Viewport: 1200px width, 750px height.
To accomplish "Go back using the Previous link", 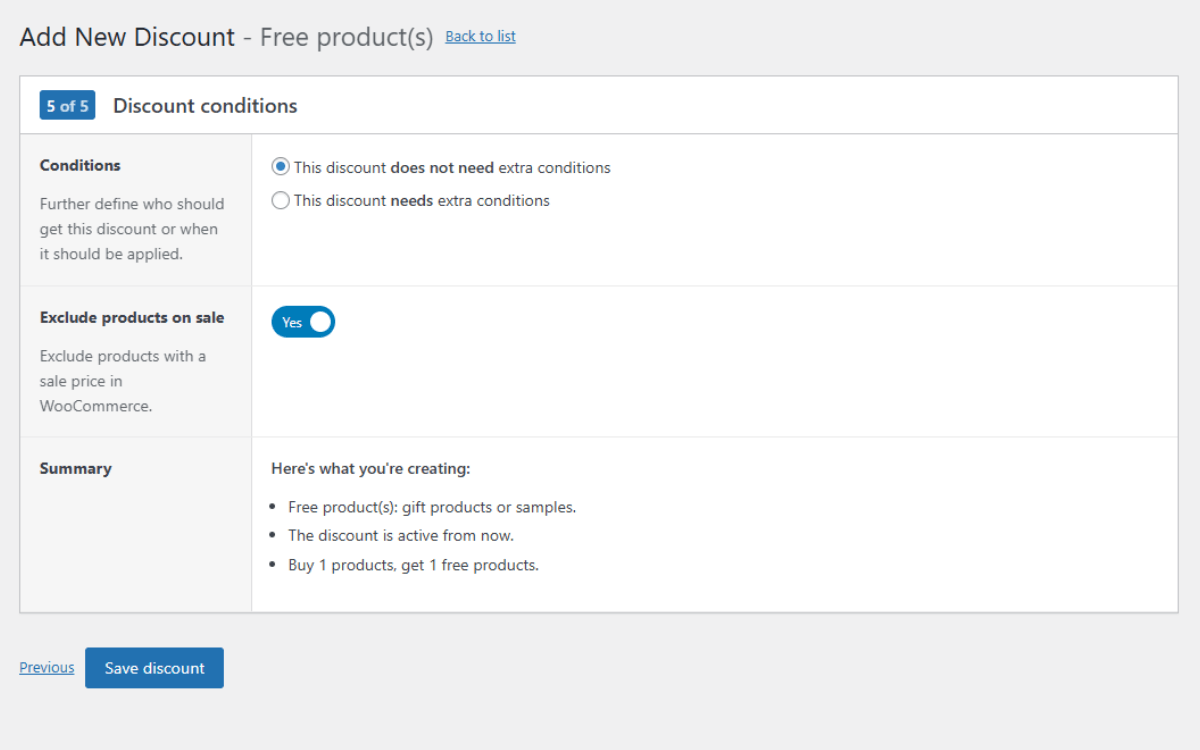I will pyautogui.click(x=47, y=668).
